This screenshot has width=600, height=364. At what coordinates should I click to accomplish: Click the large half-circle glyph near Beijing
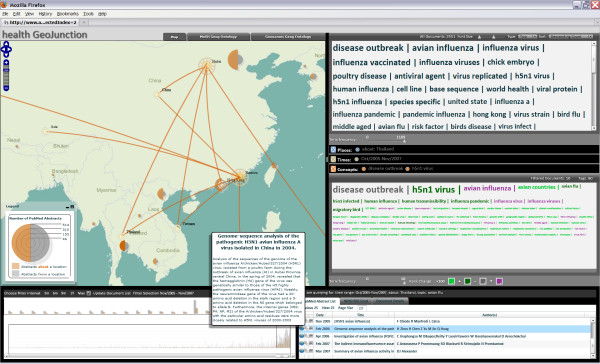coord(235,60)
